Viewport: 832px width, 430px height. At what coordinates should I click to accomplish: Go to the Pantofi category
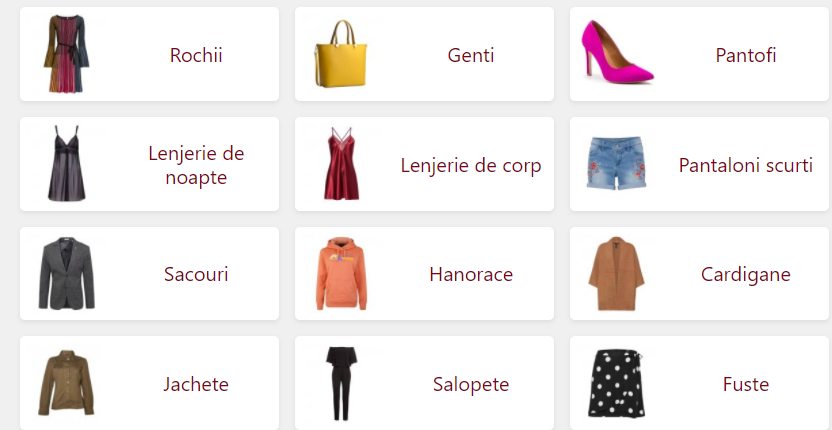click(746, 55)
